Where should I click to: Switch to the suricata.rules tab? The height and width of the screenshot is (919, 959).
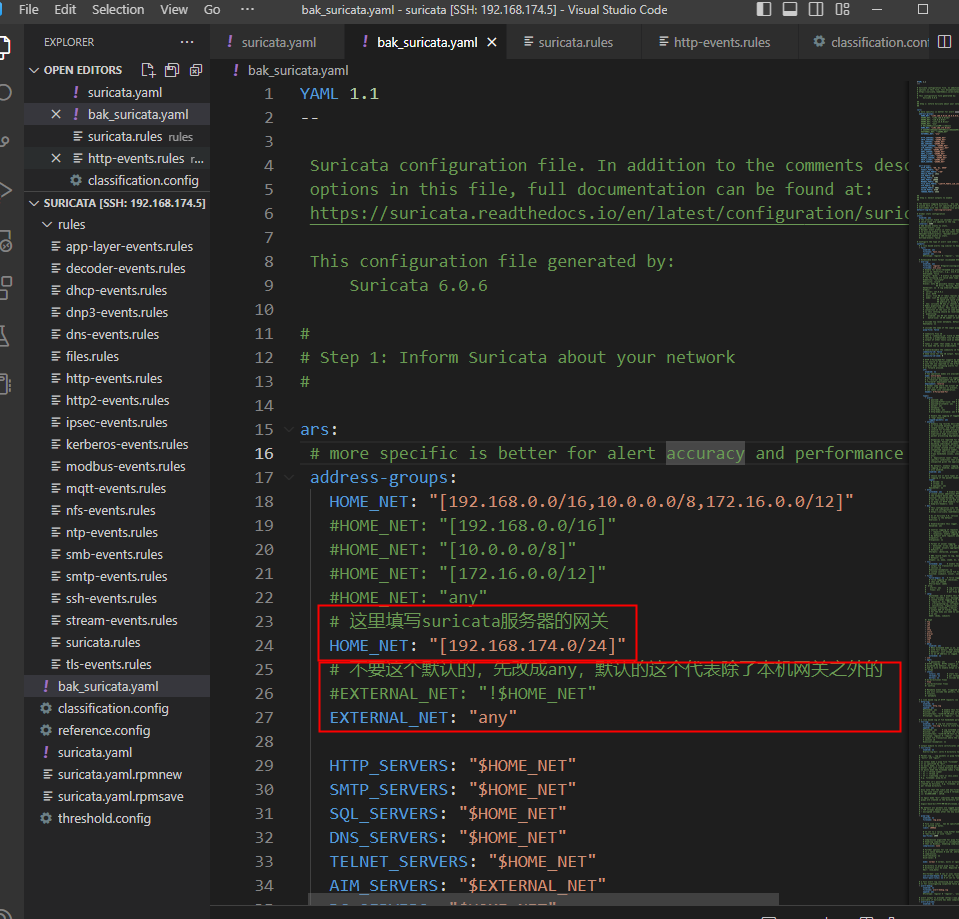575,42
